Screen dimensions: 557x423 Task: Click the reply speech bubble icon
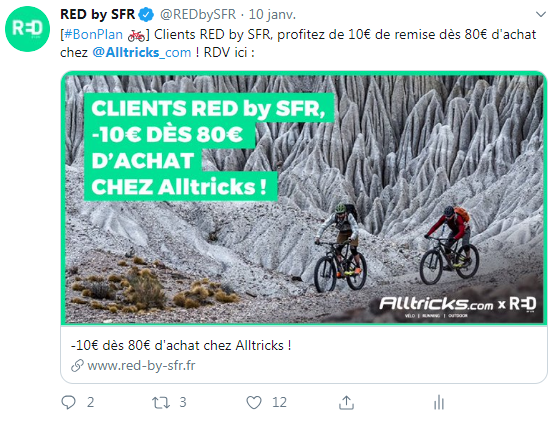coord(68,402)
